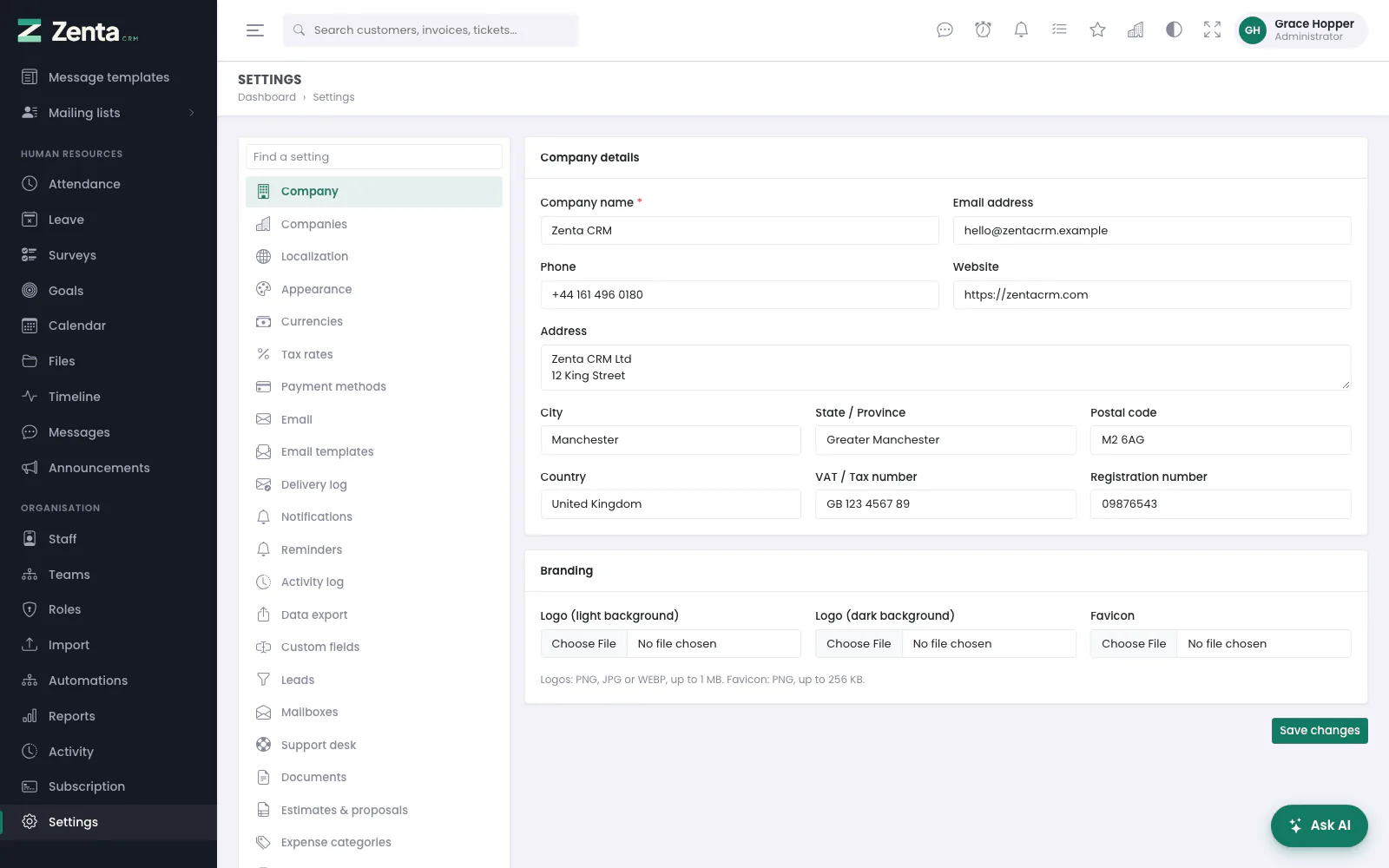Image resolution: width=1389 pixels, height=868 pixels.
Task: Open the Timeline sidebar item
Action: pos(109,397)
